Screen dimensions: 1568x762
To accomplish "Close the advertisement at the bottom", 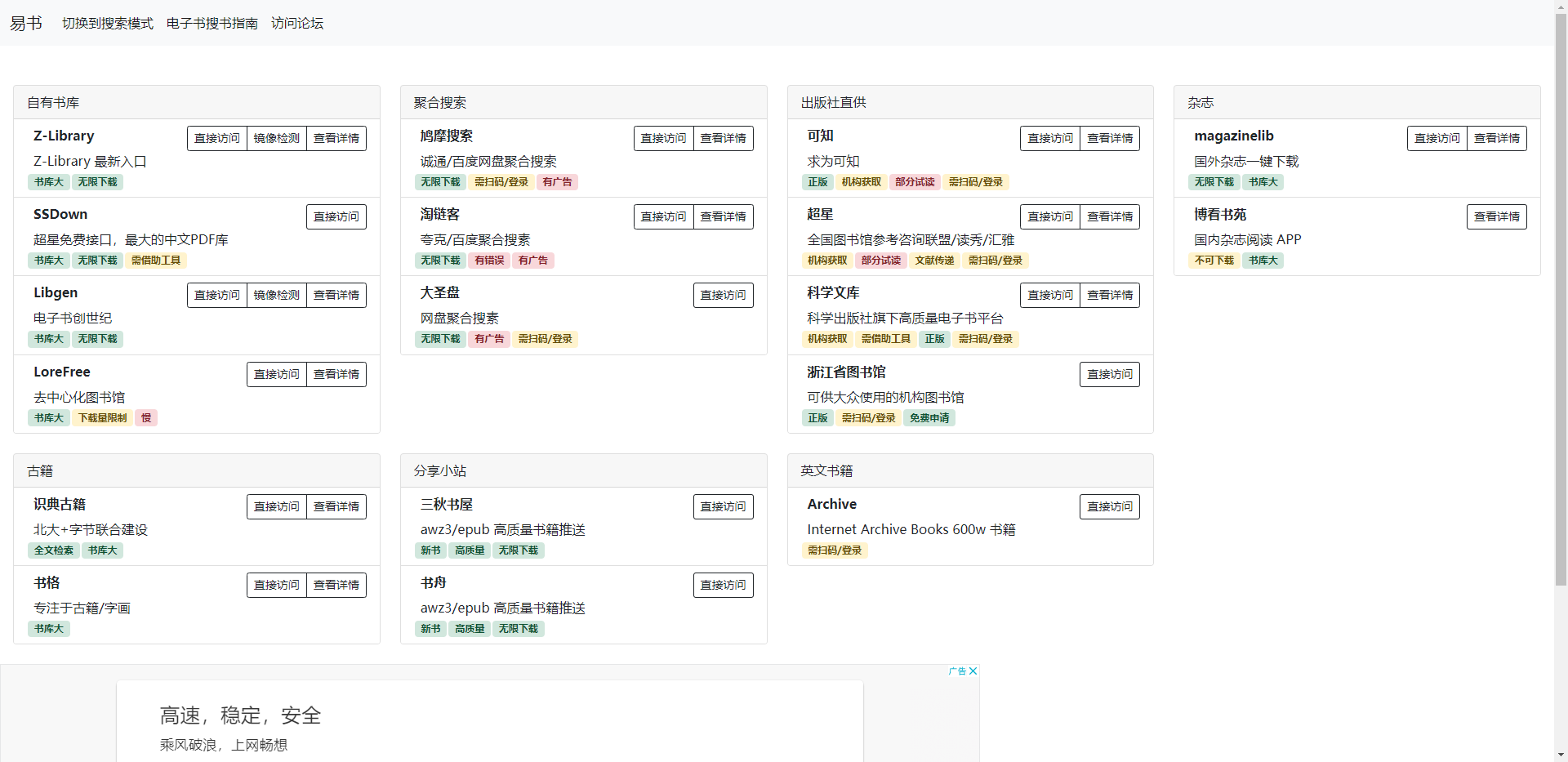I will pos(973,671).
